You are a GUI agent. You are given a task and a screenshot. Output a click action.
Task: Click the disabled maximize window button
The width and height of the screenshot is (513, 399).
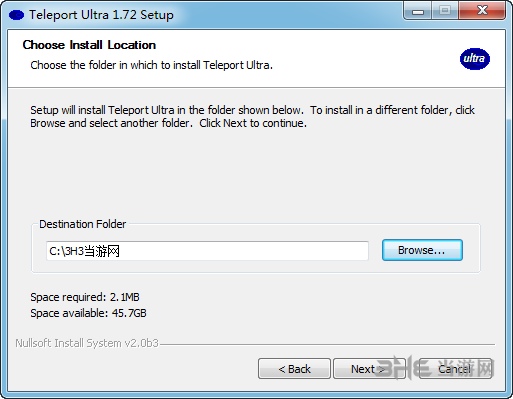(445, 11)
